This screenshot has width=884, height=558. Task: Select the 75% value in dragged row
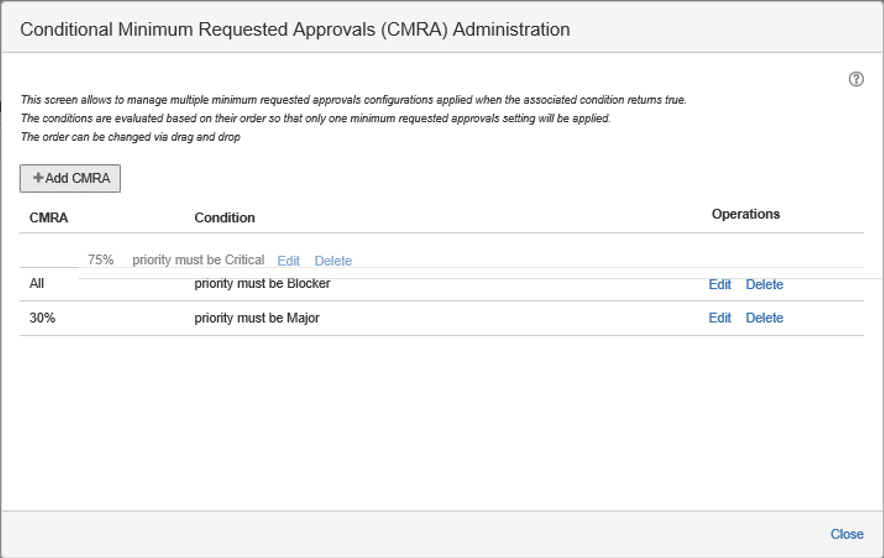[100, 260]
